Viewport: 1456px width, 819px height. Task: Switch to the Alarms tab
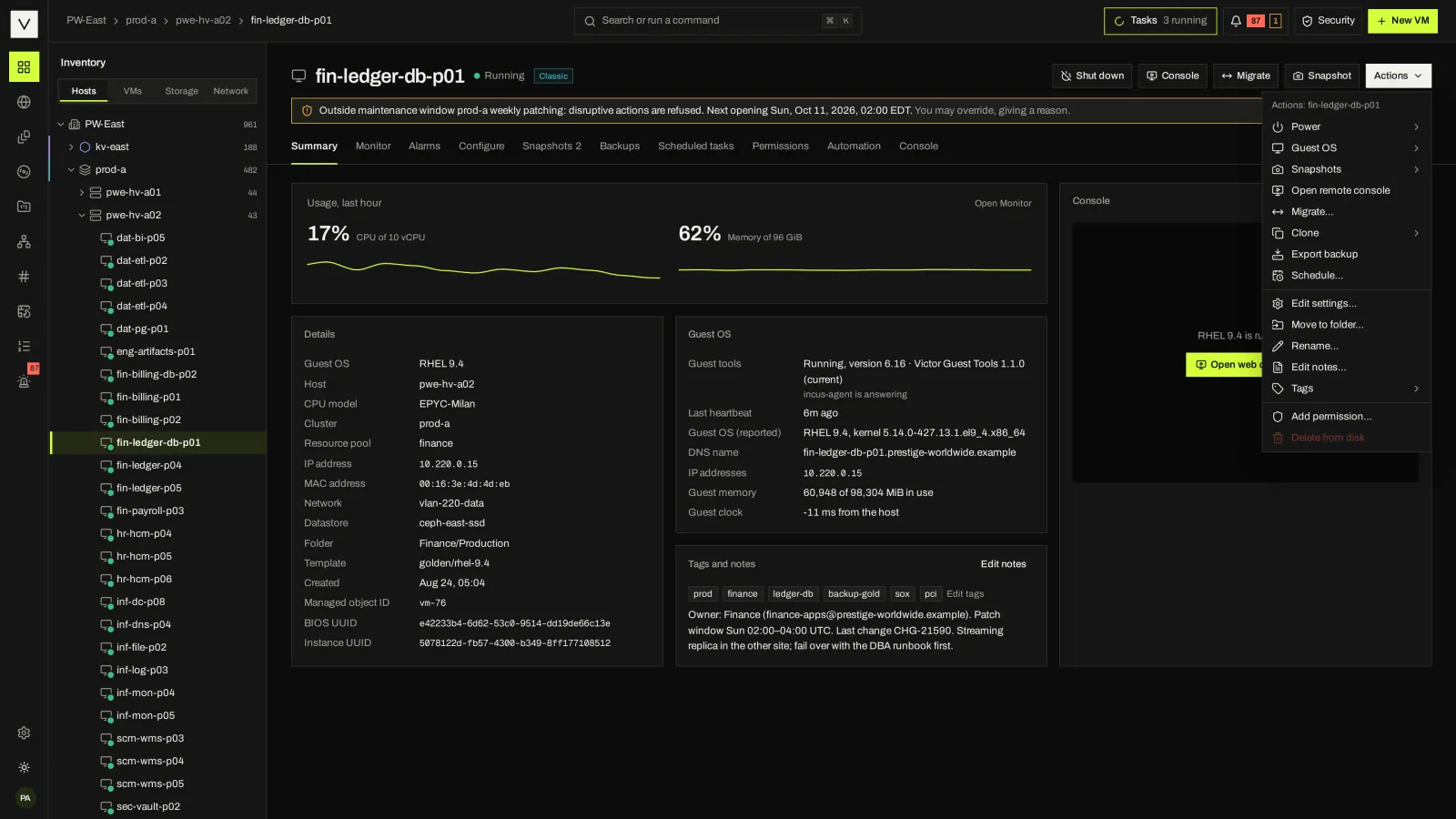click(424, 147)
